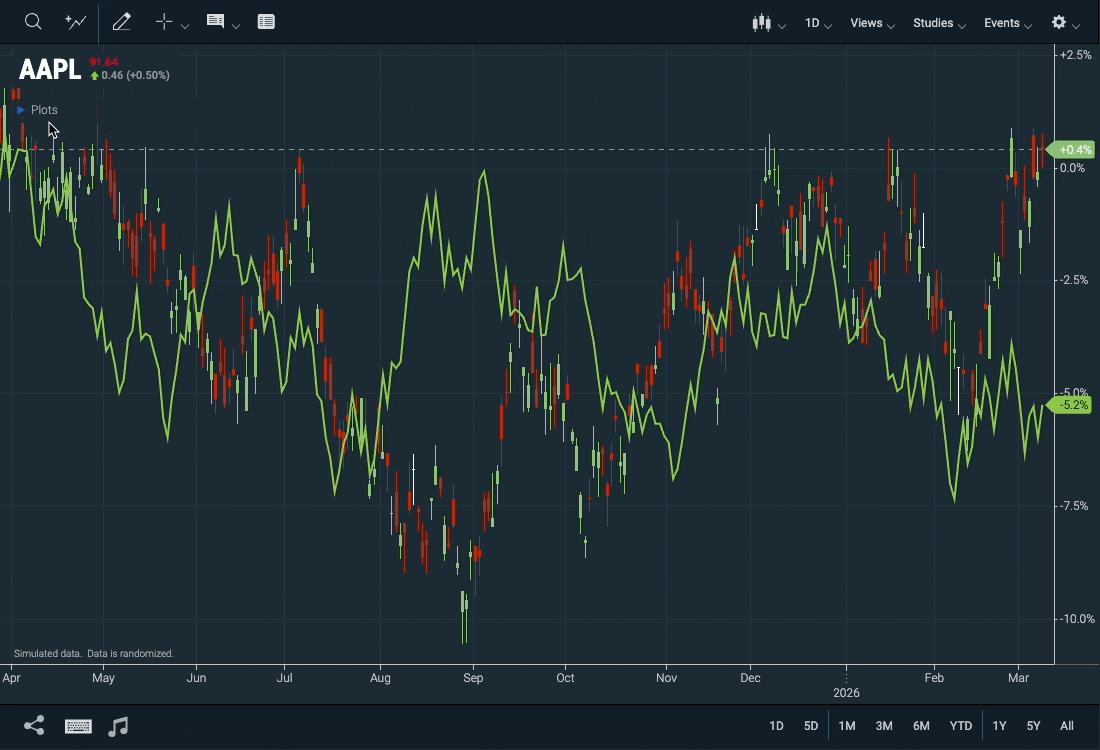The height and width of the screenshot is (750, 1100).
Task: Open the Views menu
Action: pos(871,23)
